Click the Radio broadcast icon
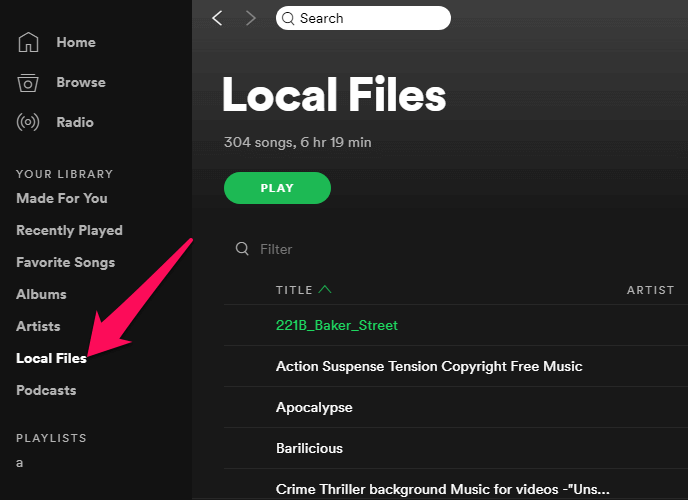688x500 pixels. 28,122
